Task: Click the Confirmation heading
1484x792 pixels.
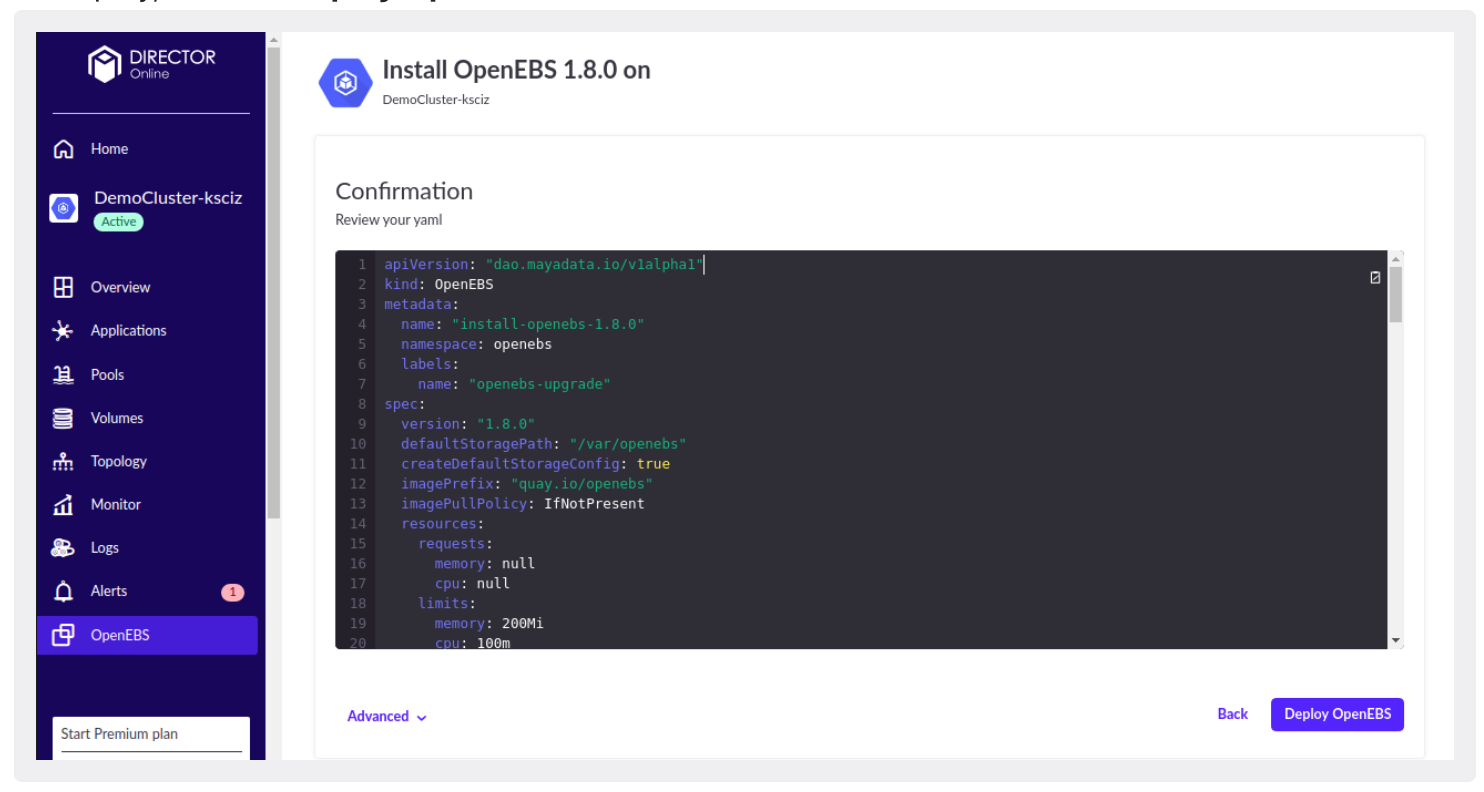Action: coord(404,191)
